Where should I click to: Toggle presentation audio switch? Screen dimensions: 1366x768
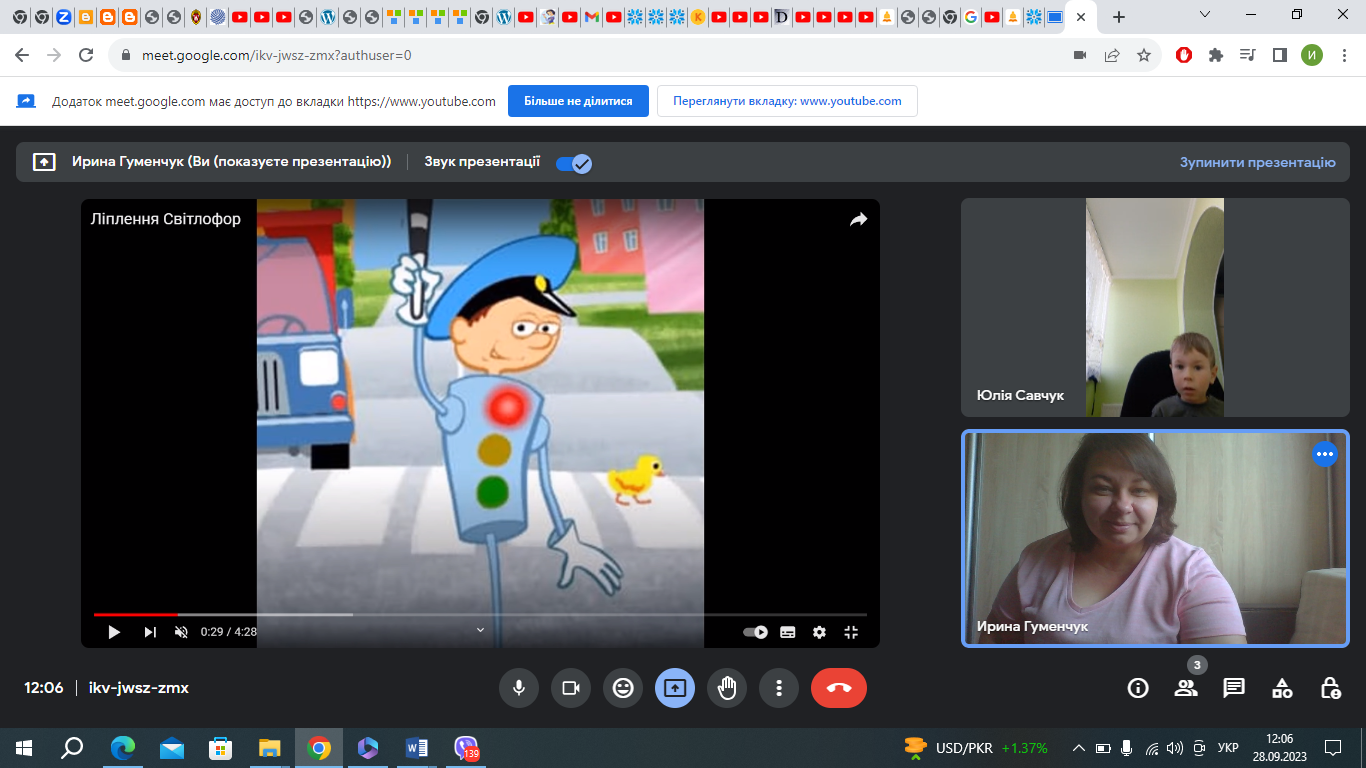(574, 163)
